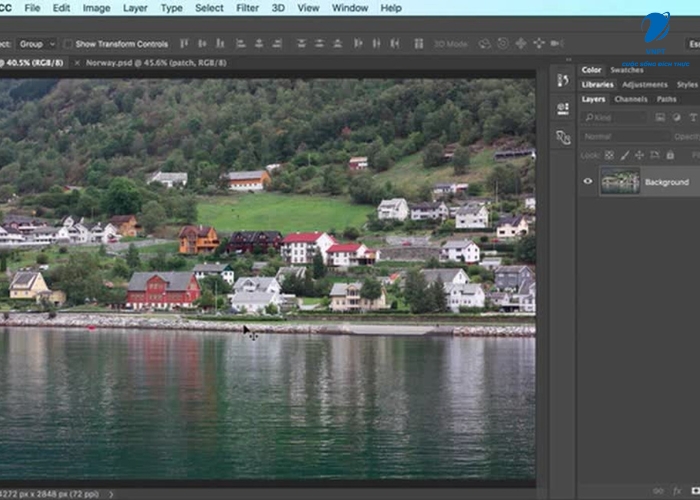Screen dimensions: 700x500
Task: Hide the Background layer with eye icon
Action: pos(588,181)
